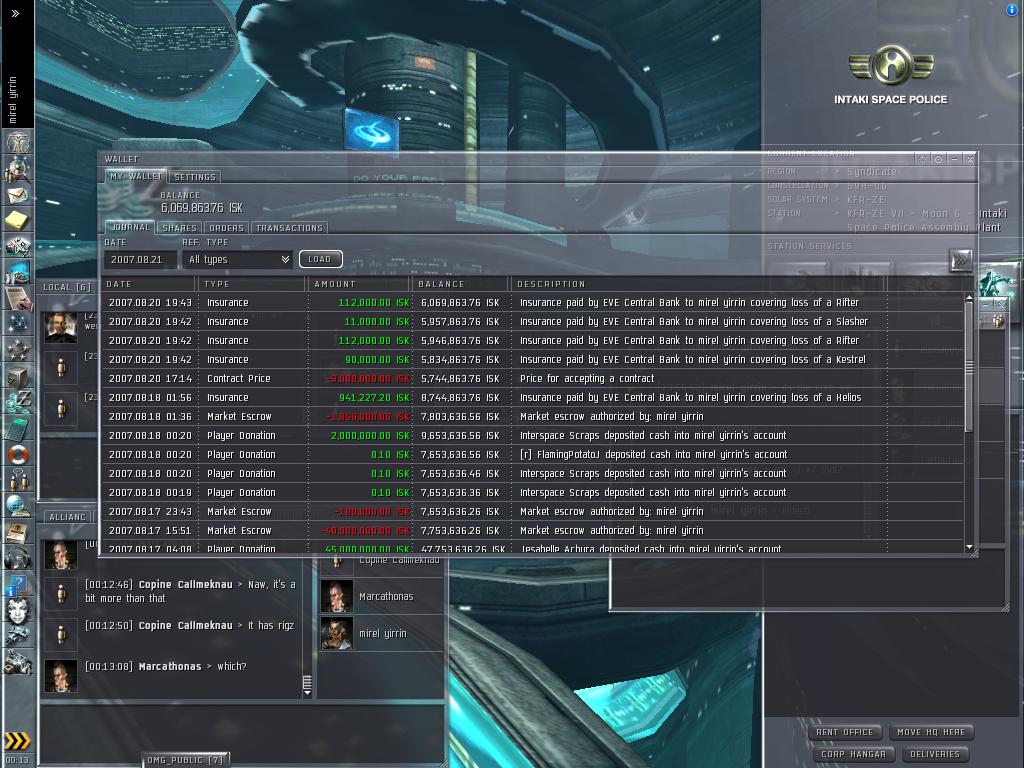Viewport: 1024px width, 768px height.
Task: Click the Wallet journal scrollbar up arrow
Action: pyautogui.click(x=969, y=298)
